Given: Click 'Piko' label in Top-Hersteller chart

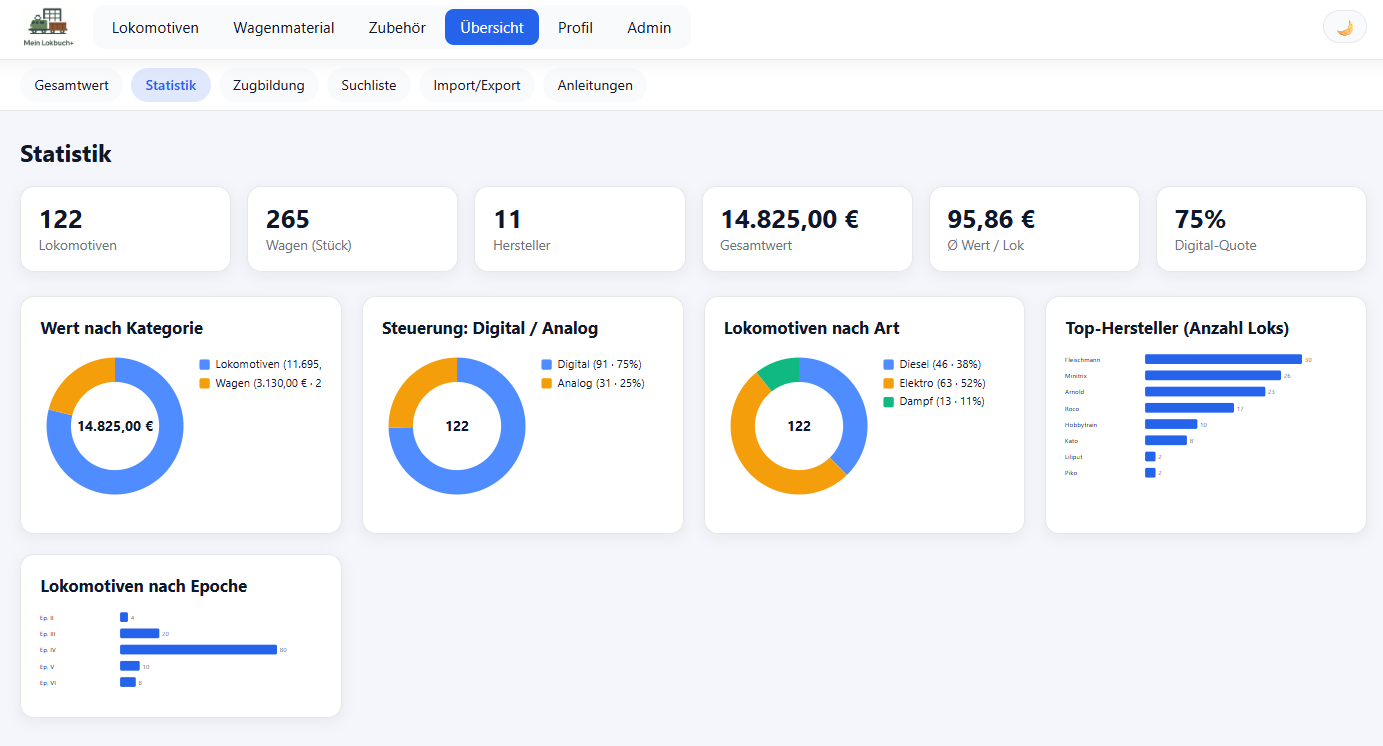Looking at the screenshot, I should click(1071, 473).
